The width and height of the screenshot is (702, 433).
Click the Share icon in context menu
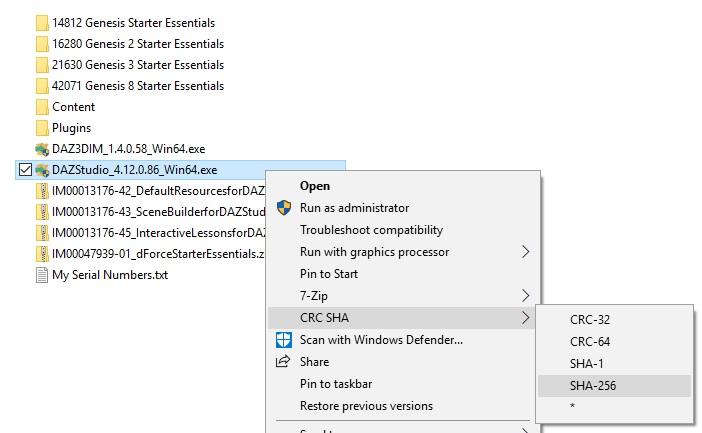click(x=283, y=362)
